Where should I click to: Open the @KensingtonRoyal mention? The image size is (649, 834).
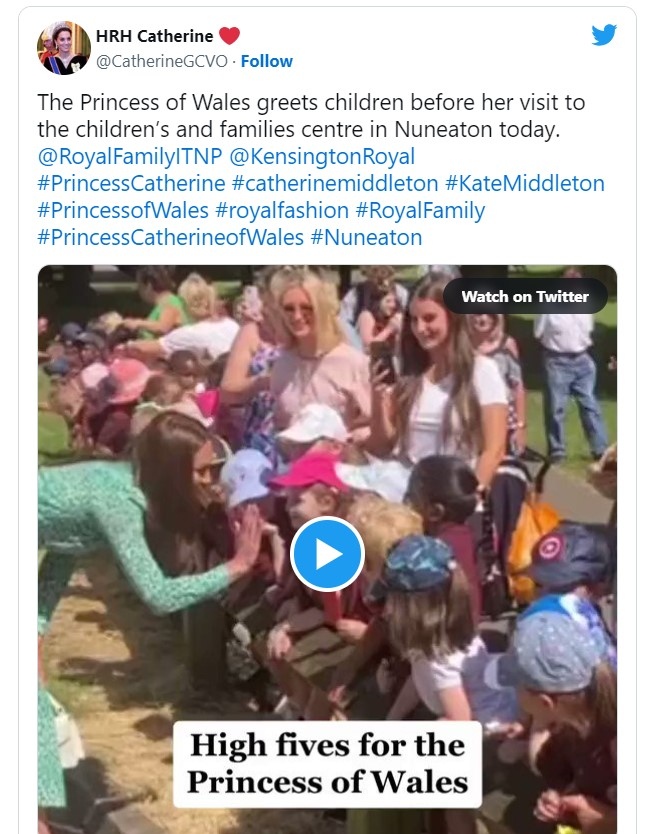(x=322, y=157)
